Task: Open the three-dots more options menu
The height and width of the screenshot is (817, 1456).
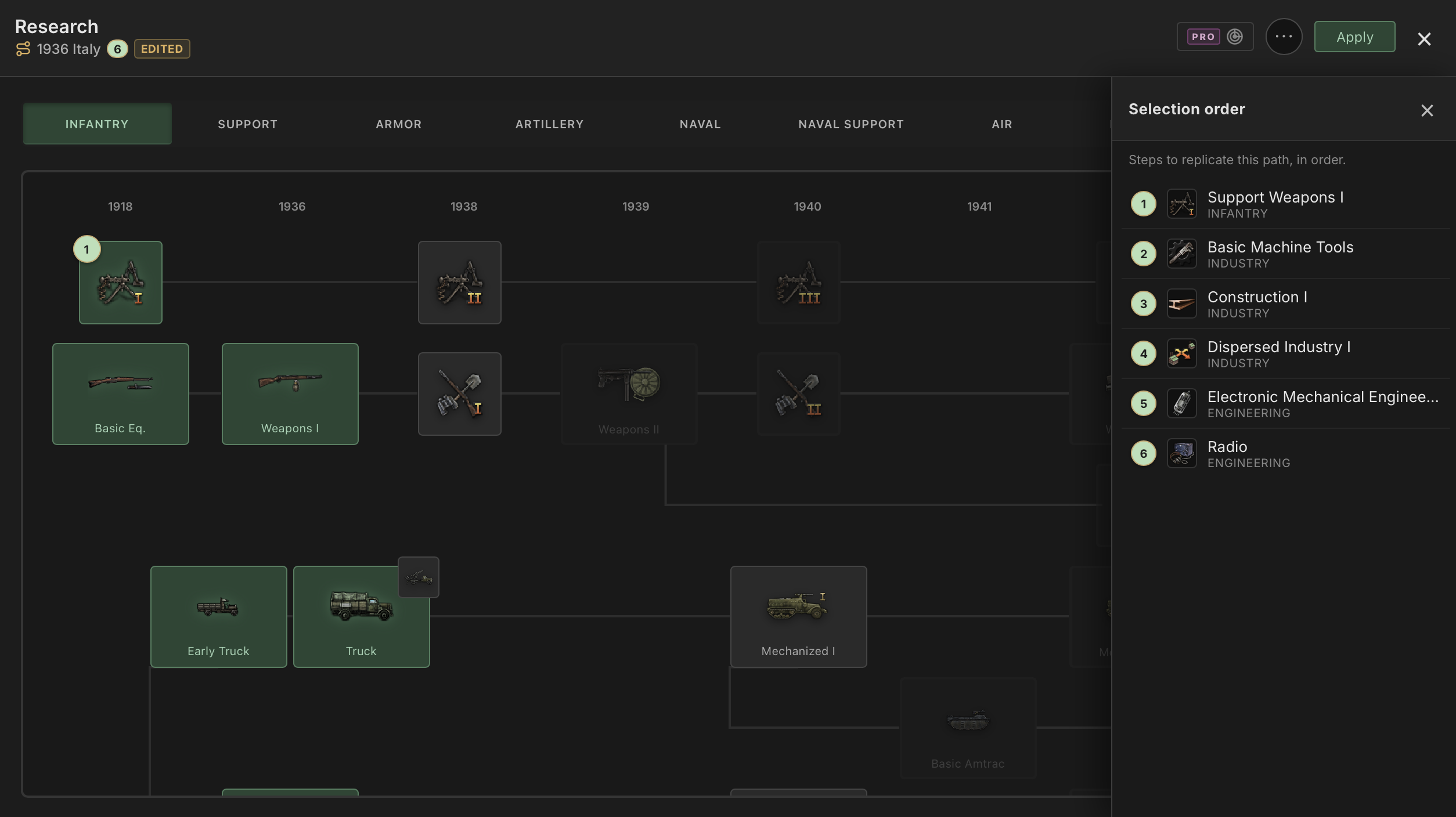Action: coord(1284,37)
